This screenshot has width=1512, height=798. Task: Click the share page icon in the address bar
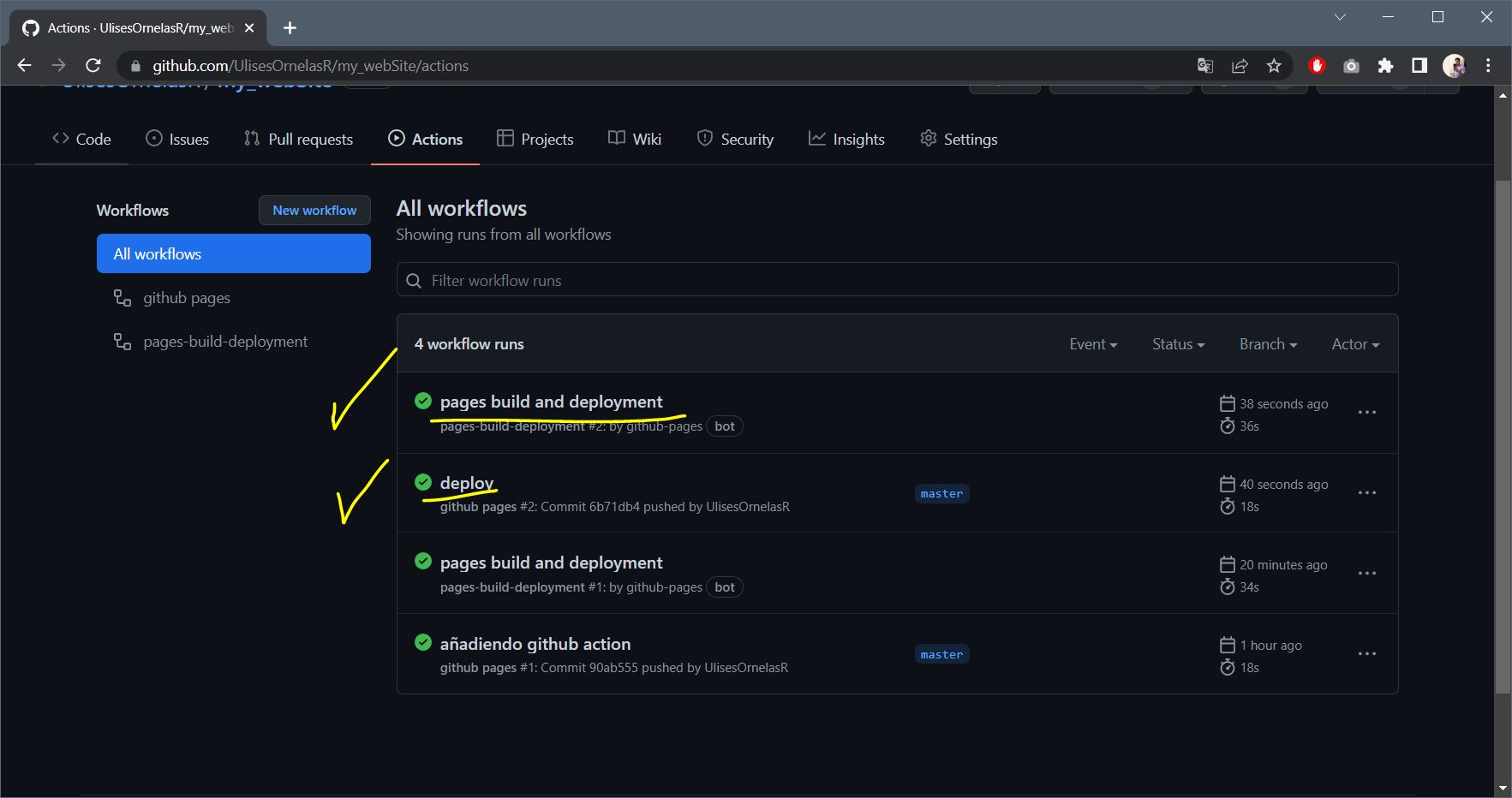click(x=1240, y=65)
